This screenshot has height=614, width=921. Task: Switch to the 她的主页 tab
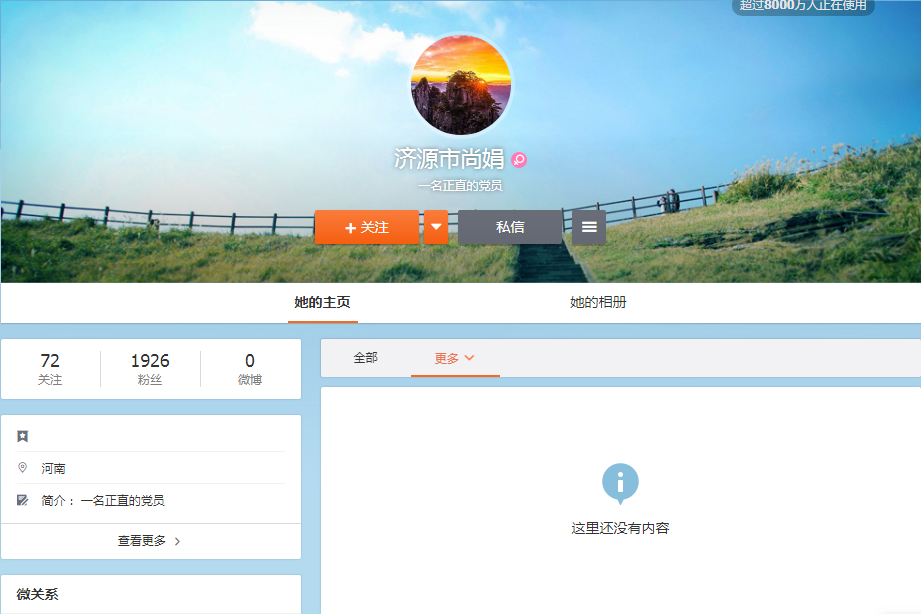coord(322,302)
